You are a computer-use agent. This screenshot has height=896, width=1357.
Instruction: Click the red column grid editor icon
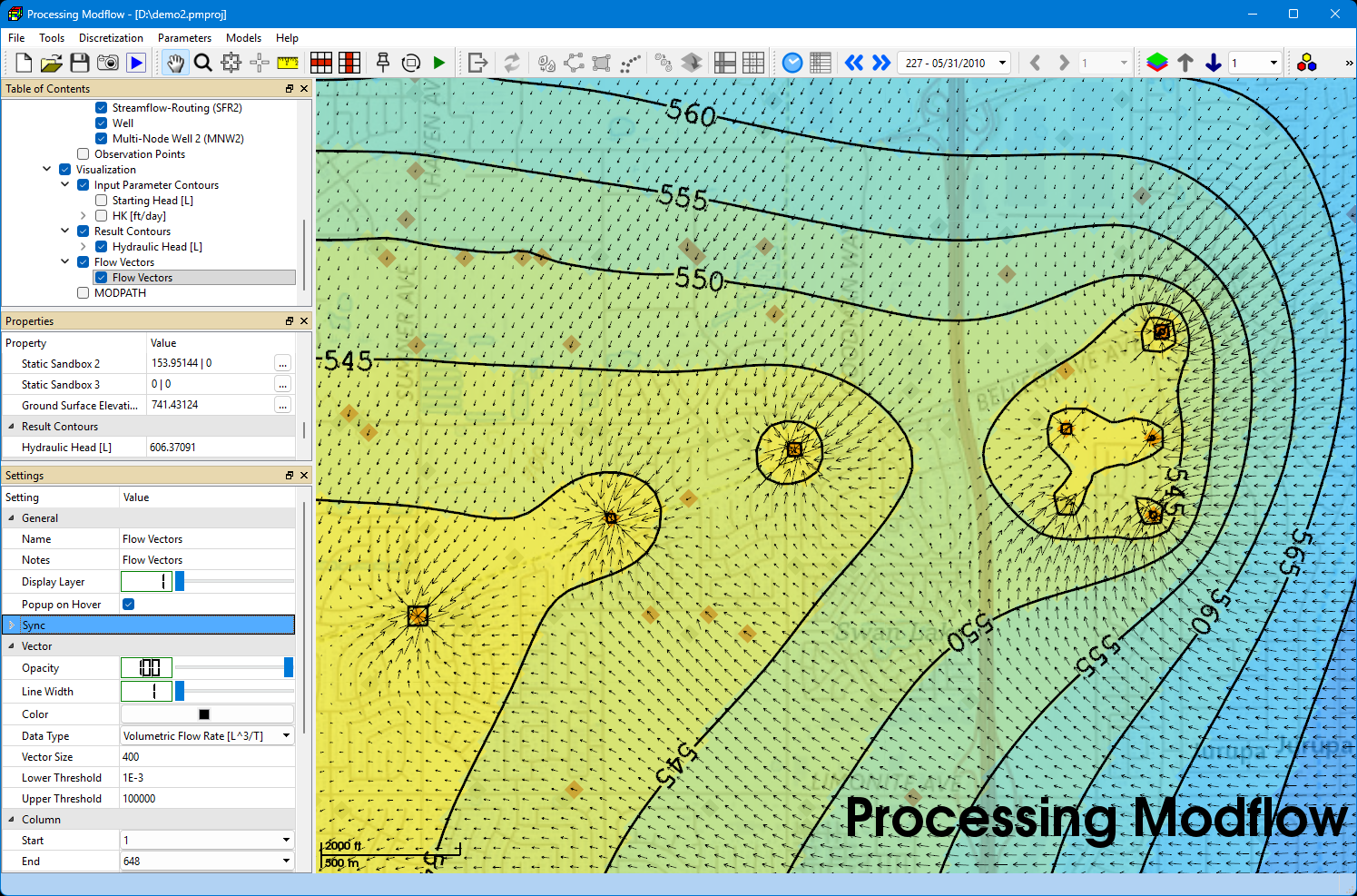(x=349, y=63)
